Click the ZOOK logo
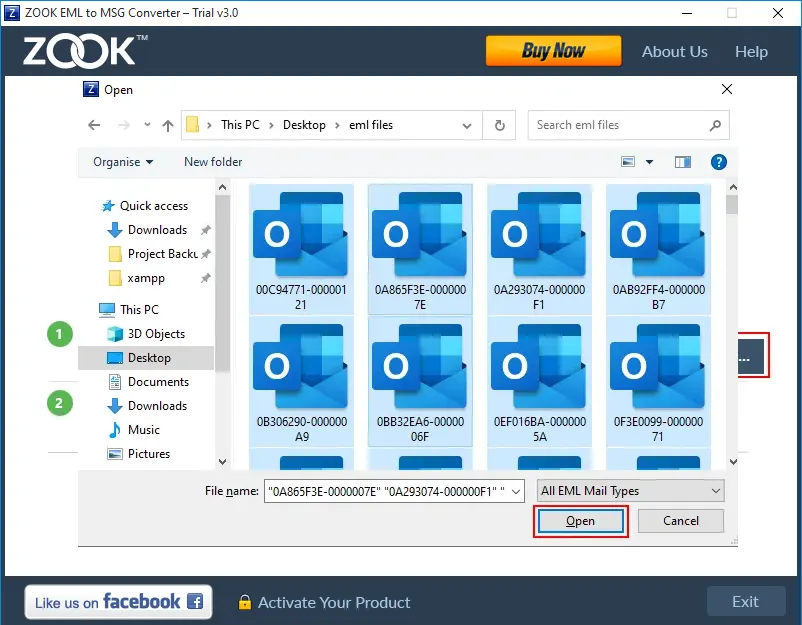The height and width of the screenshot is (625, 802). (x=85, y=52)
